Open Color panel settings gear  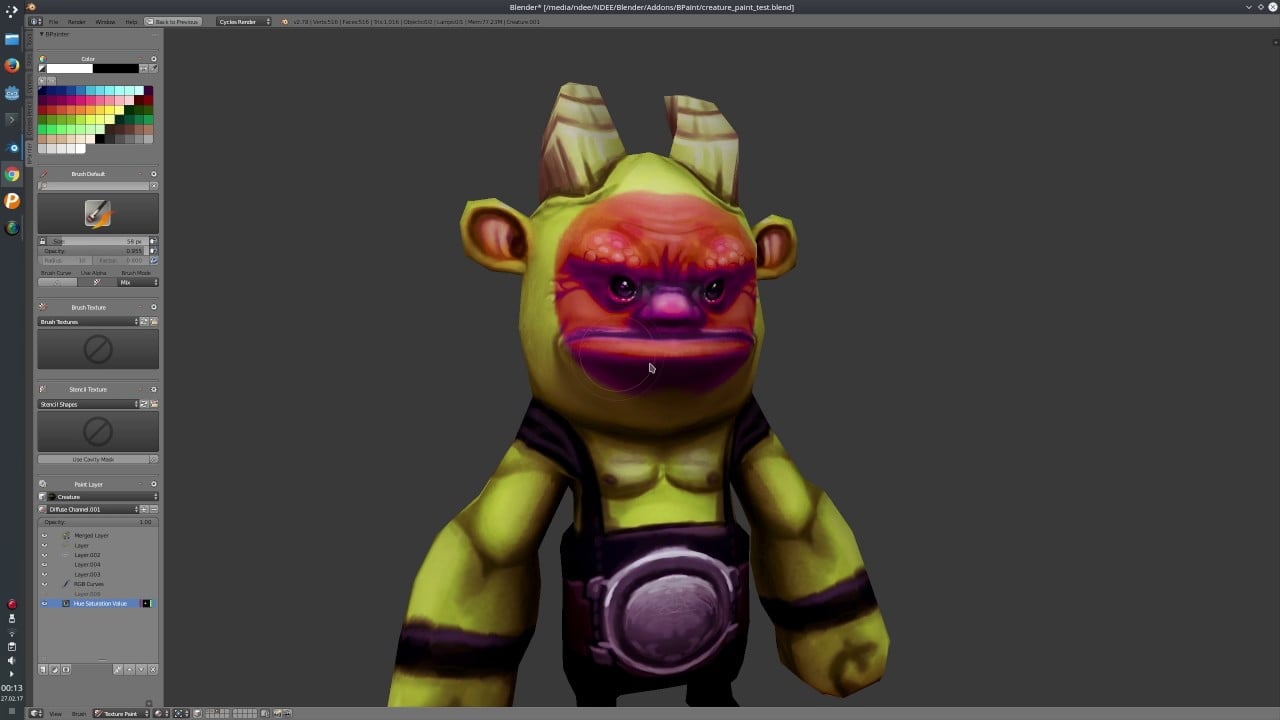tap(153, 59)
